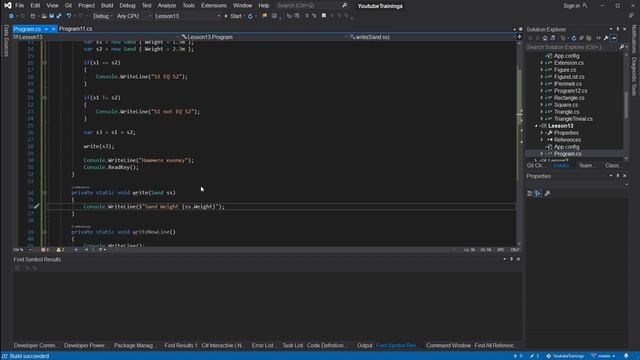Image resolution: width=640 pixels, height=360 pixels.
Task: Click the Categorized icon in Properties panel
Action: pos(530,193)
